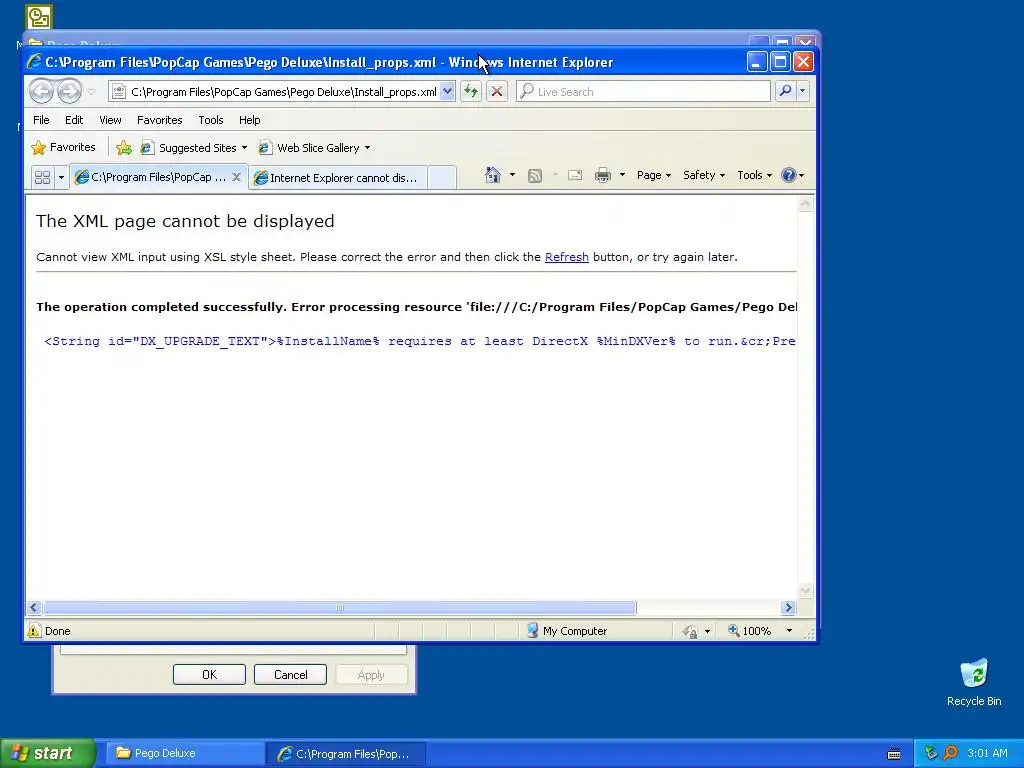The height and width of the screenshot is (768, 1024).
Task: Open the command bar Tools dropdown
Action: click(754, 175)
